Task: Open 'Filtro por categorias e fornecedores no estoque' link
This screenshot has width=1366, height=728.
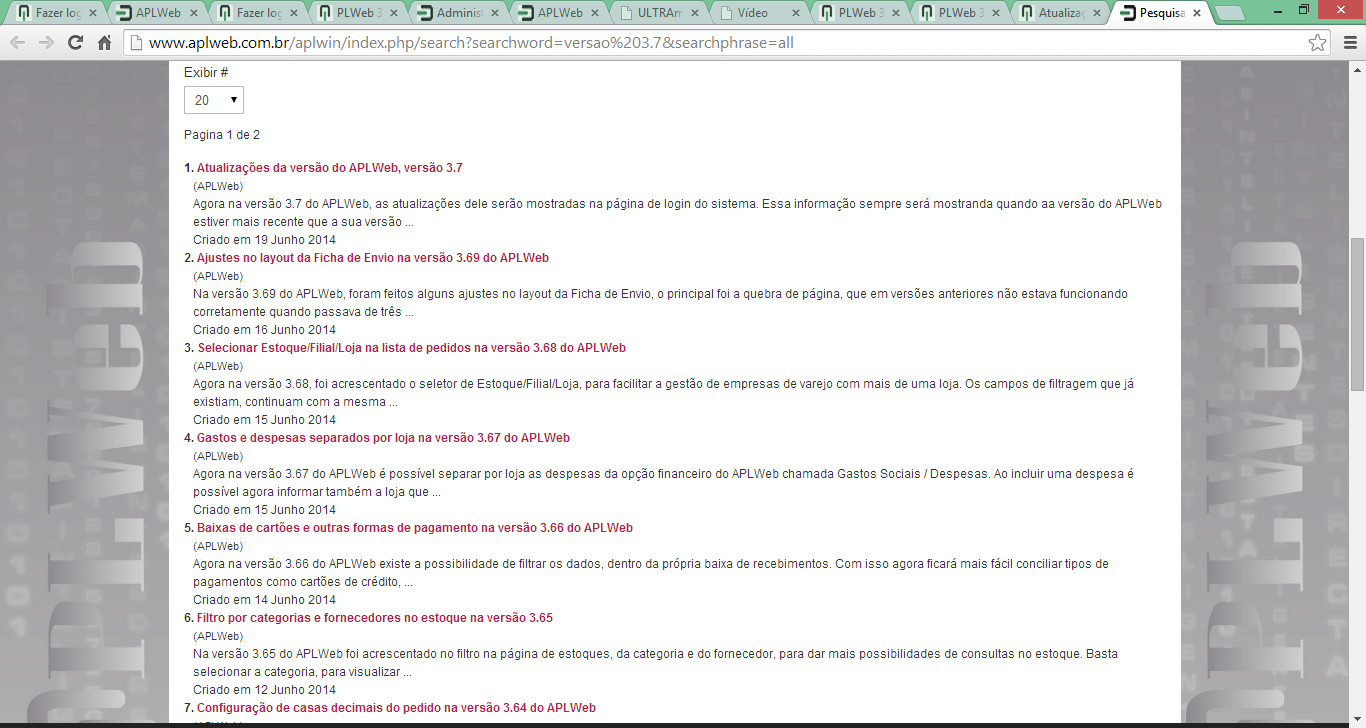Action: [x=375, y=618]
